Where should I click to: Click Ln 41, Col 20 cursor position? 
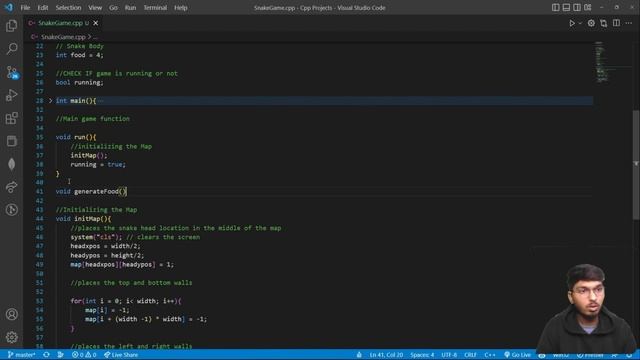[x=387, y=355]
